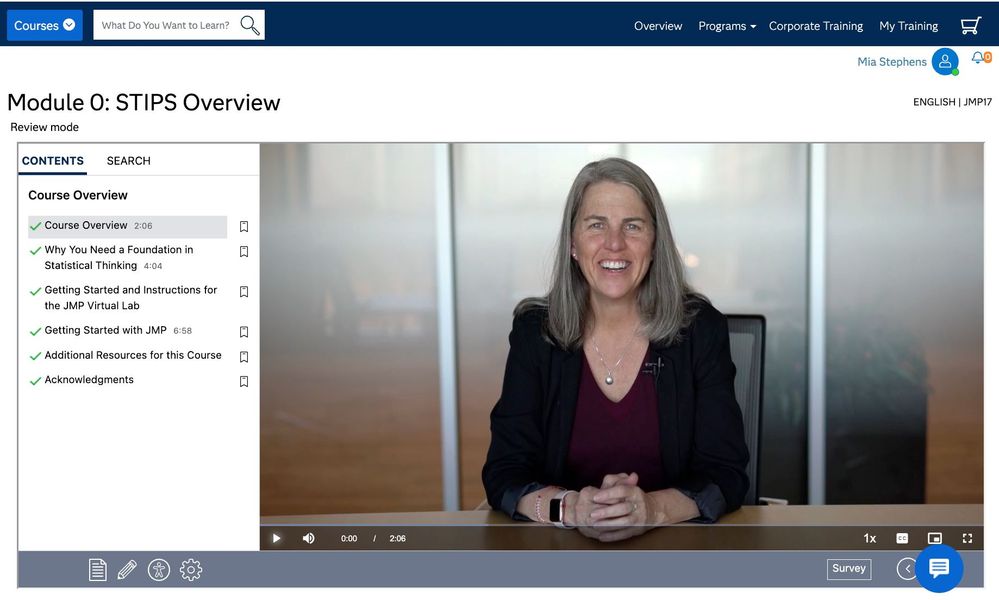Change the 1x playback speed
Image resolution: width=999 pixels, height=600 pixels.
click(870, 538)
